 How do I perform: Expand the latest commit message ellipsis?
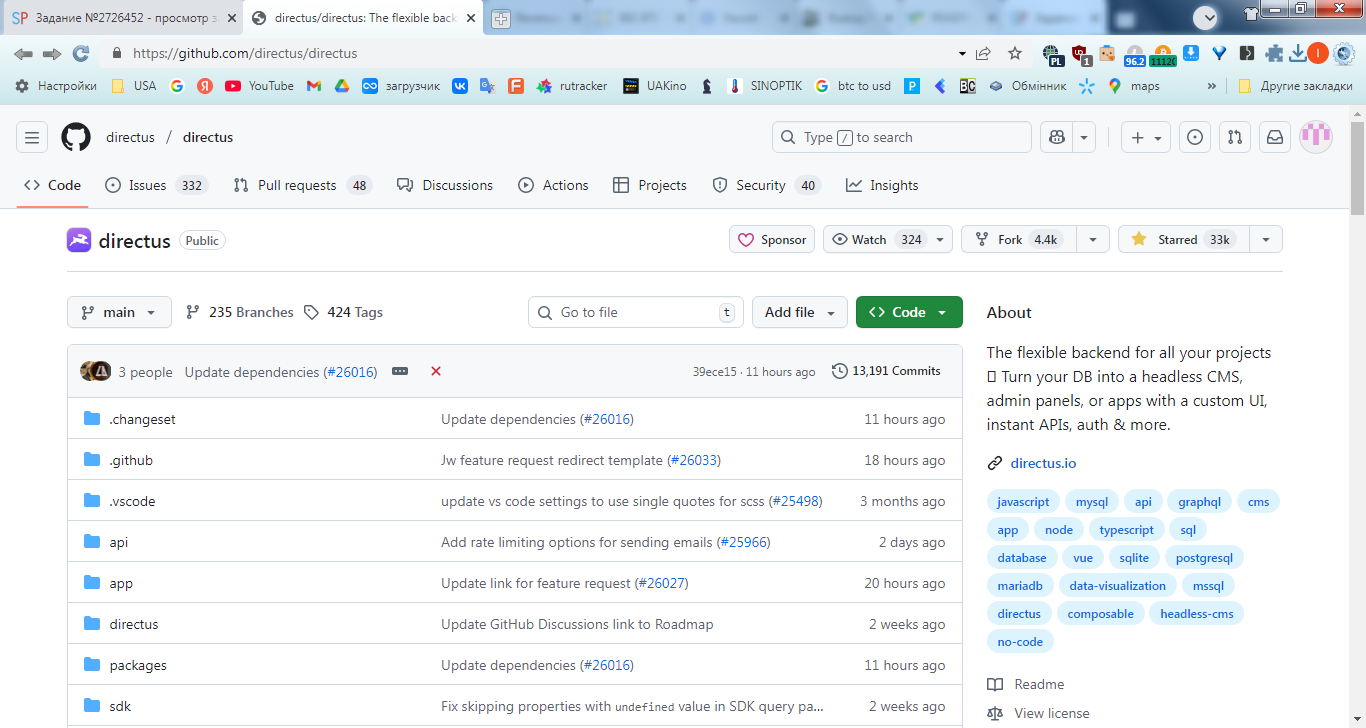click(400, 371)
